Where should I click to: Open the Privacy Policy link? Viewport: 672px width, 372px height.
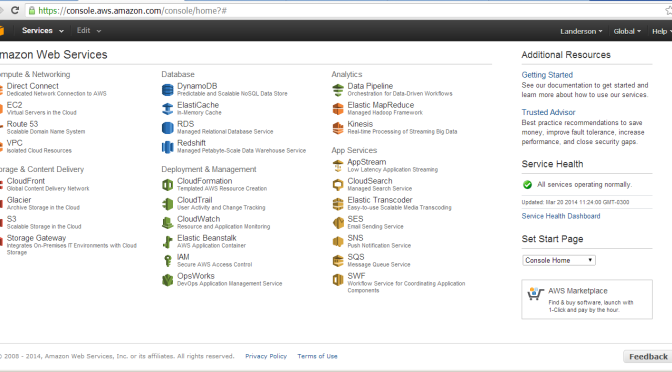pos(266,356)
